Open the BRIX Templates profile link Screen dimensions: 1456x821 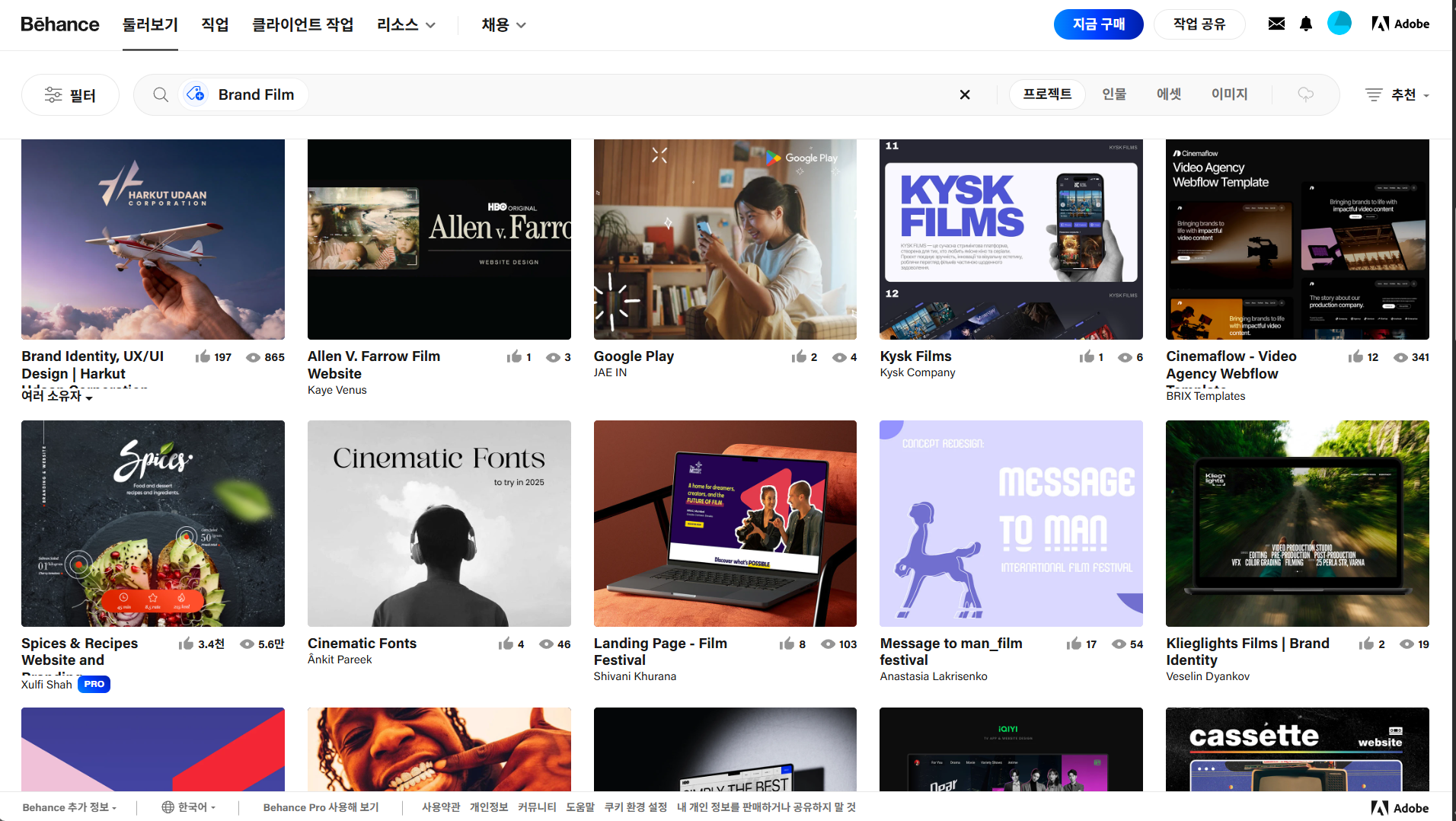click(1205, 396)
